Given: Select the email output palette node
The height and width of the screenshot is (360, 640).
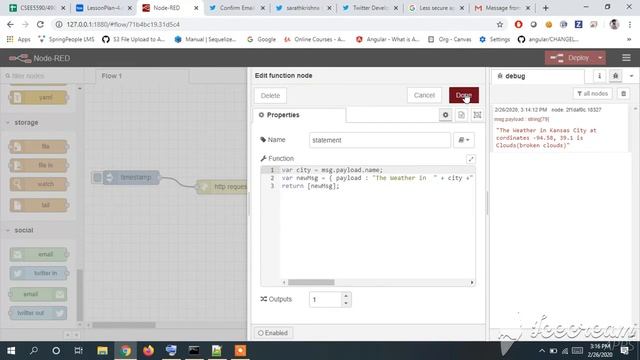Looking at the screenshot, I should coord(38,294).
